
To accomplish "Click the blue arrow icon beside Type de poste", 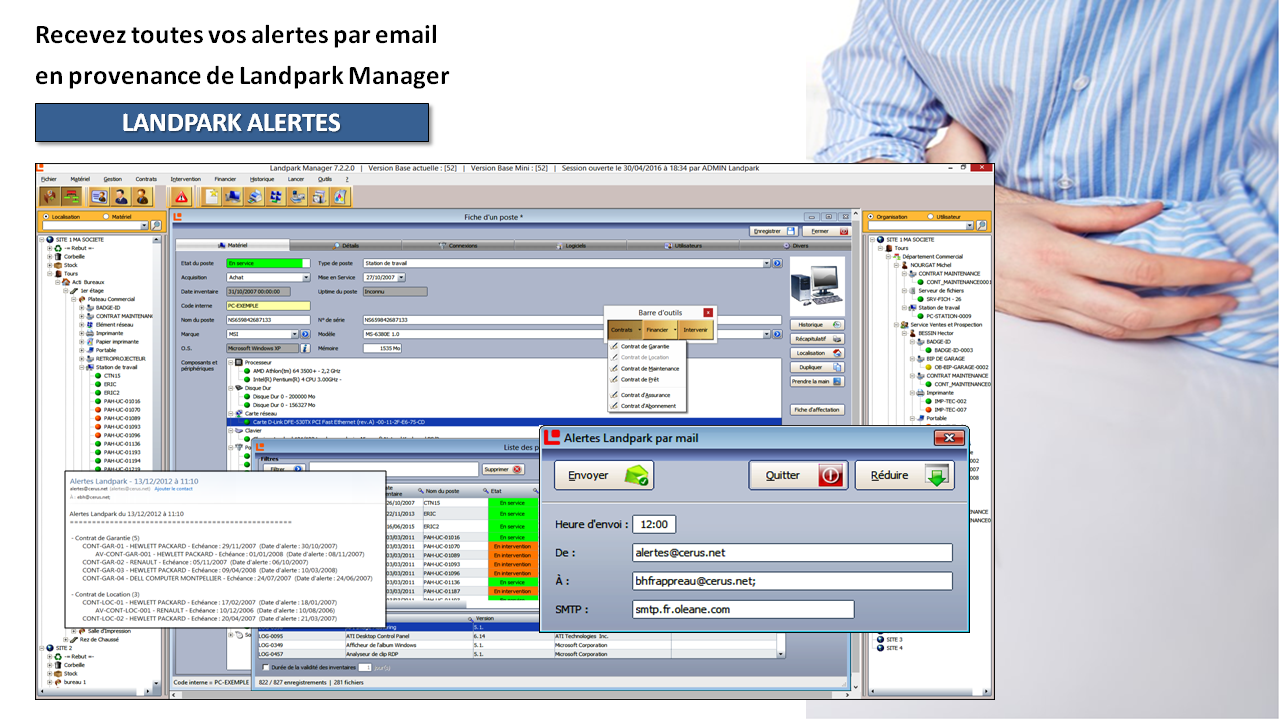I will click(777, 263).
